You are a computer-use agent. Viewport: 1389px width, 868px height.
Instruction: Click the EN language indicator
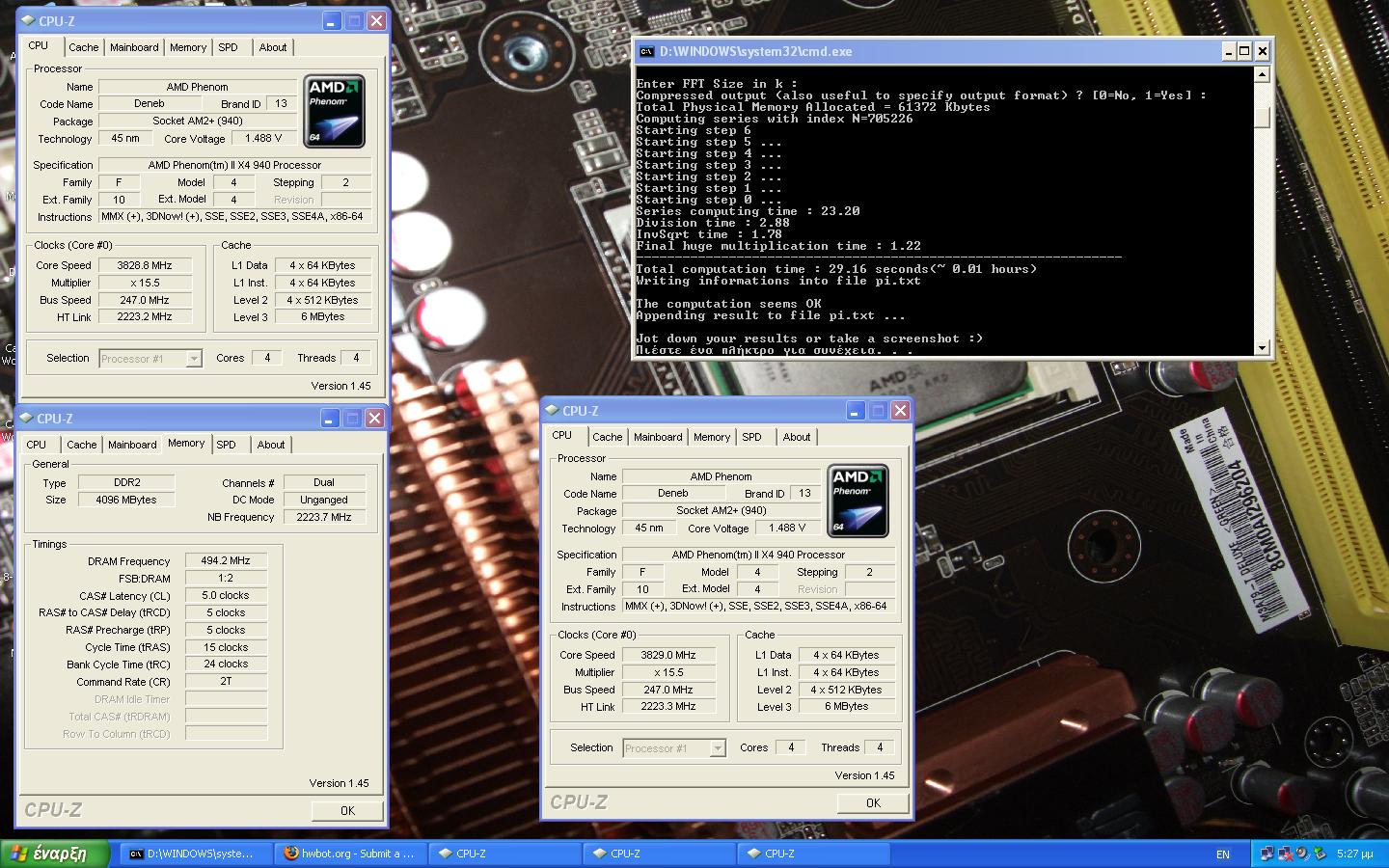1223,854
